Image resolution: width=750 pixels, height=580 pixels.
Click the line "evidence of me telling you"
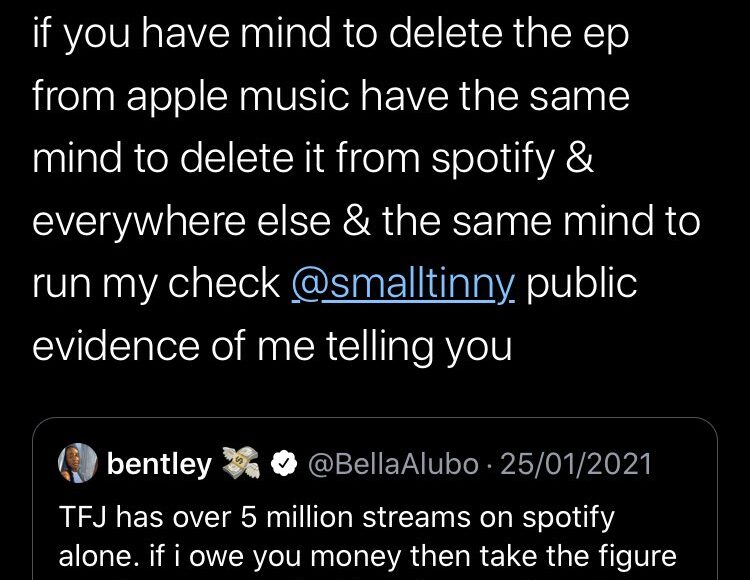pos(271,345)
